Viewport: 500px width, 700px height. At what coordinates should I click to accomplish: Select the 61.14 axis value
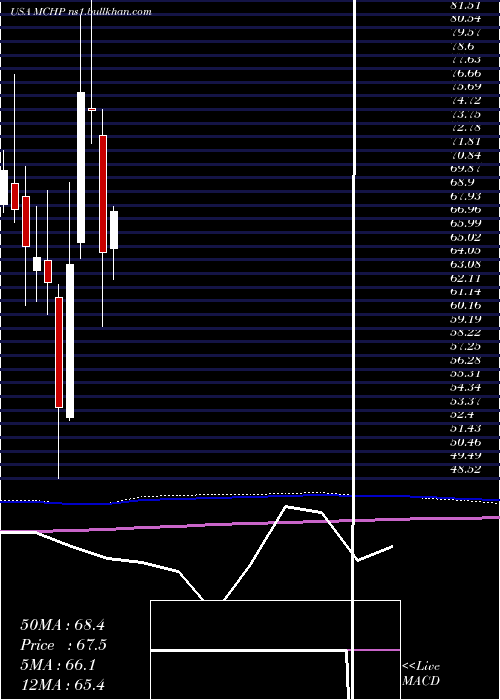tap(465, 292)
